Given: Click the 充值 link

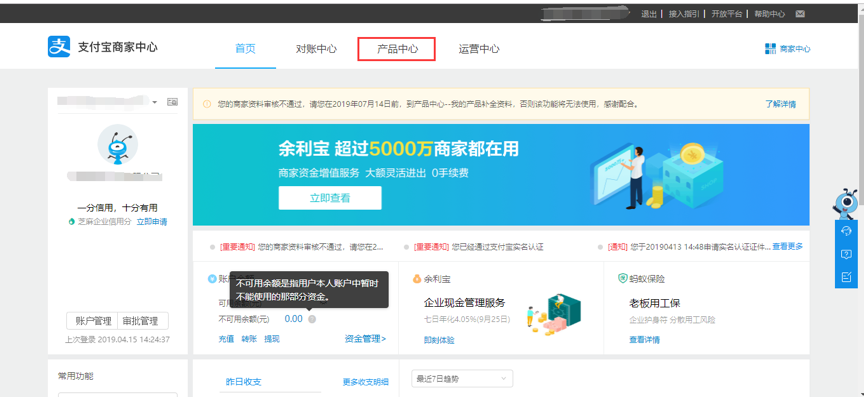Looking at the screenshot, I should pyautogui.click(x=226, y=339).
